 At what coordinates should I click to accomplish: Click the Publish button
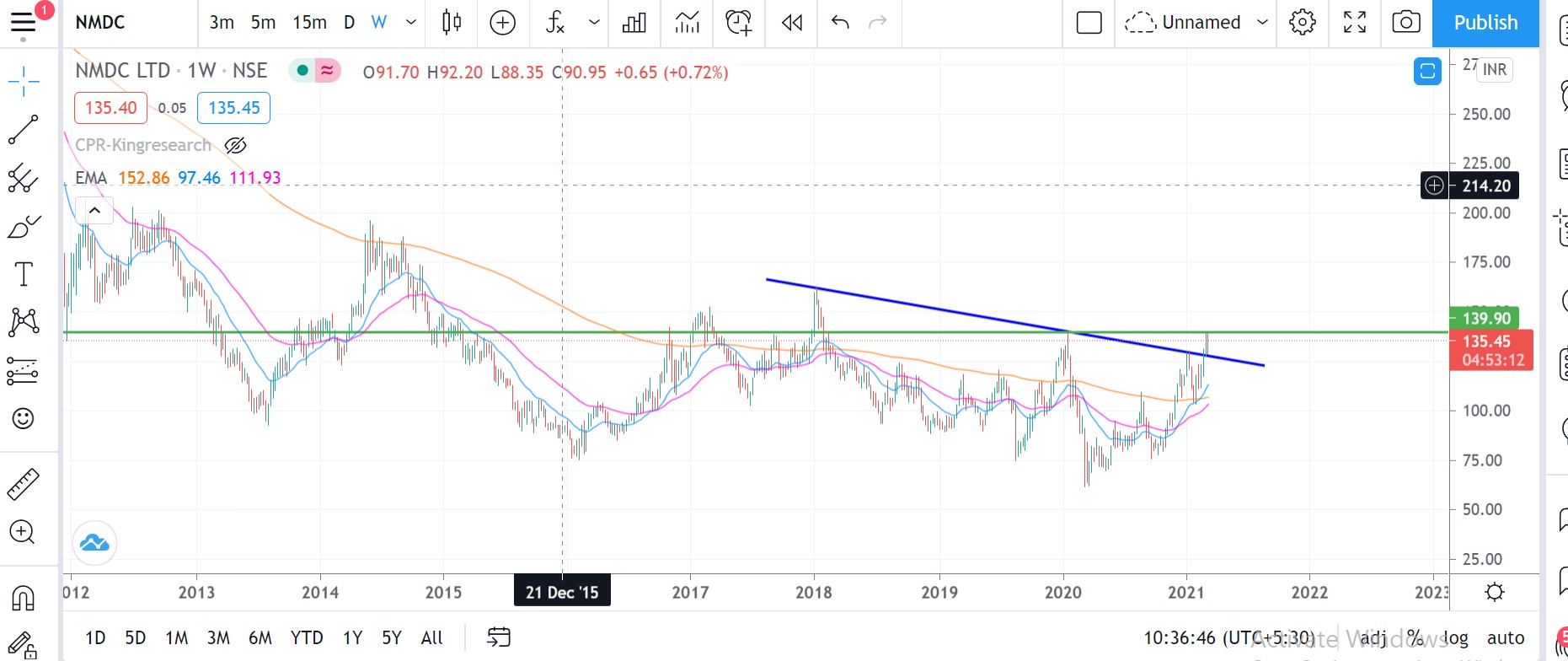pyautogui.click(x=1485, y=23)
